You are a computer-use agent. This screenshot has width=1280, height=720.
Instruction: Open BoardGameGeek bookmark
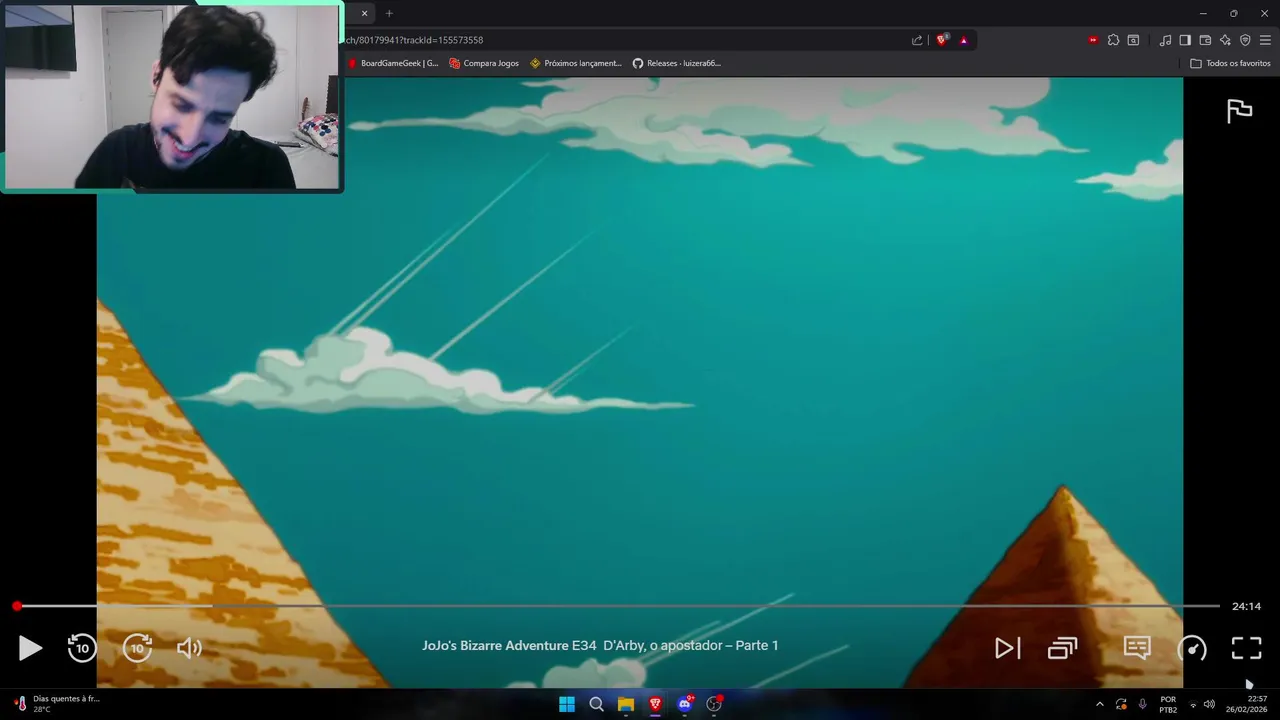pyautogui.click(x=393, y=63)
